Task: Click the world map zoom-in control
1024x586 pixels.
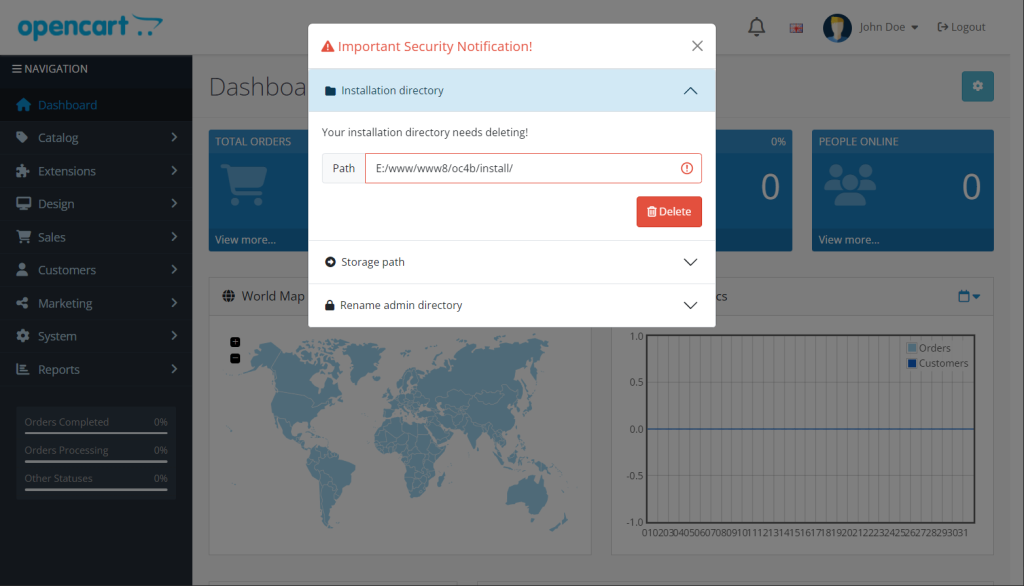Action: (234, 341)
